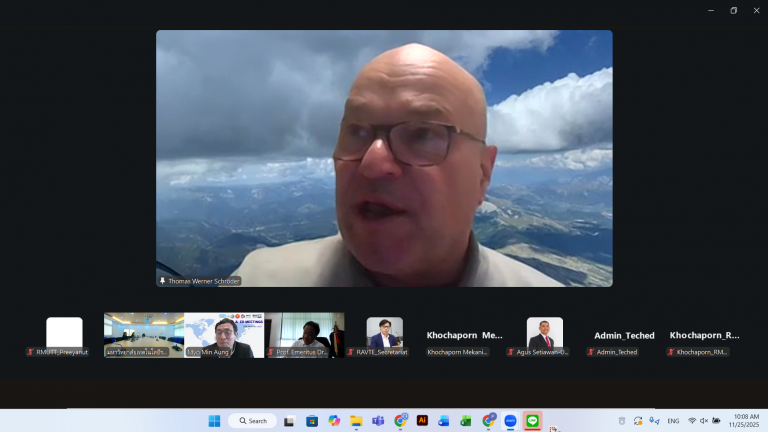Click the RAVTE_Secretariat participant thumbnail
Image resolution: width=768 pixels, height=432 pixels.
384,335
